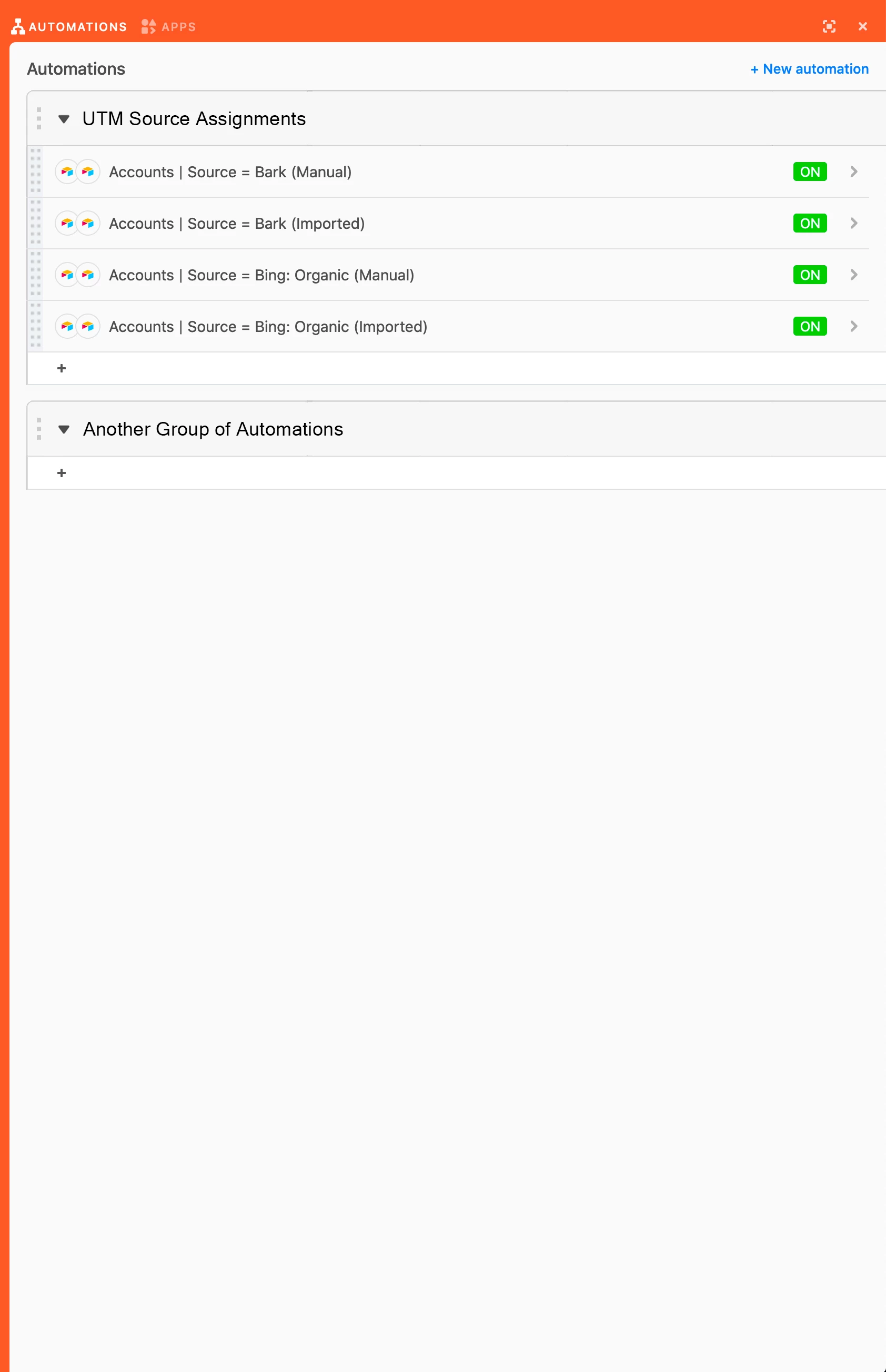Toggle ON switch for Bing: Organic (Imported)
Image resolution: width=886 pixels, height=1372 pixels.
pyautogui.click(x=810, y=326)
